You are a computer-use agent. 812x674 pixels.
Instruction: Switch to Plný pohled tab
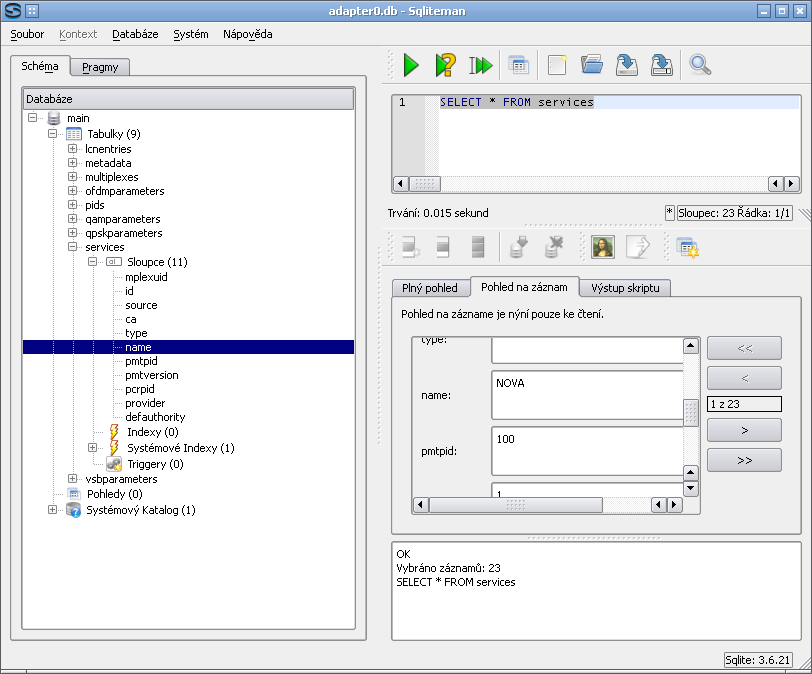(x=430, y=288)
